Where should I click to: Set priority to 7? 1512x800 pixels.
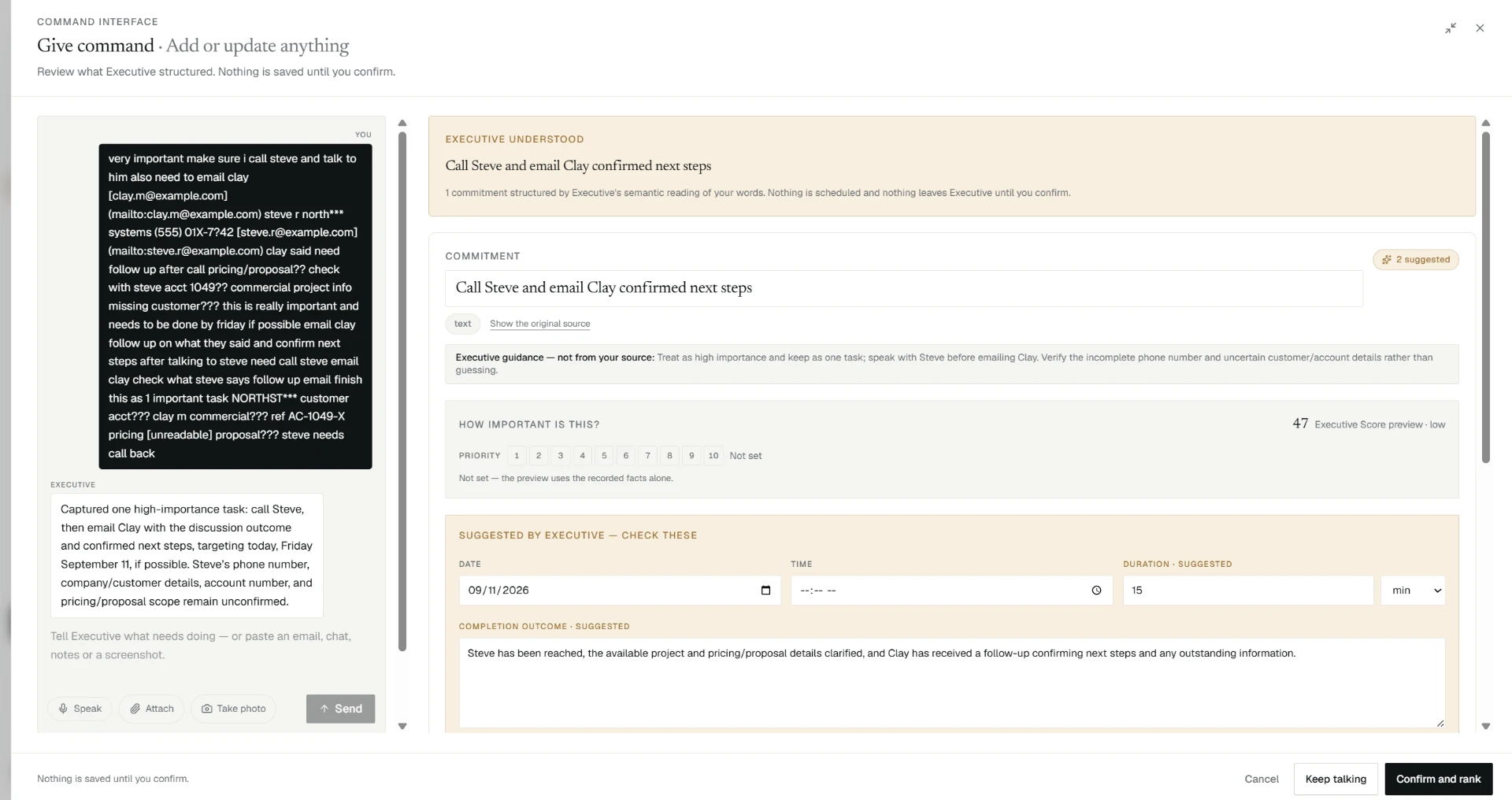coord(648,456)
